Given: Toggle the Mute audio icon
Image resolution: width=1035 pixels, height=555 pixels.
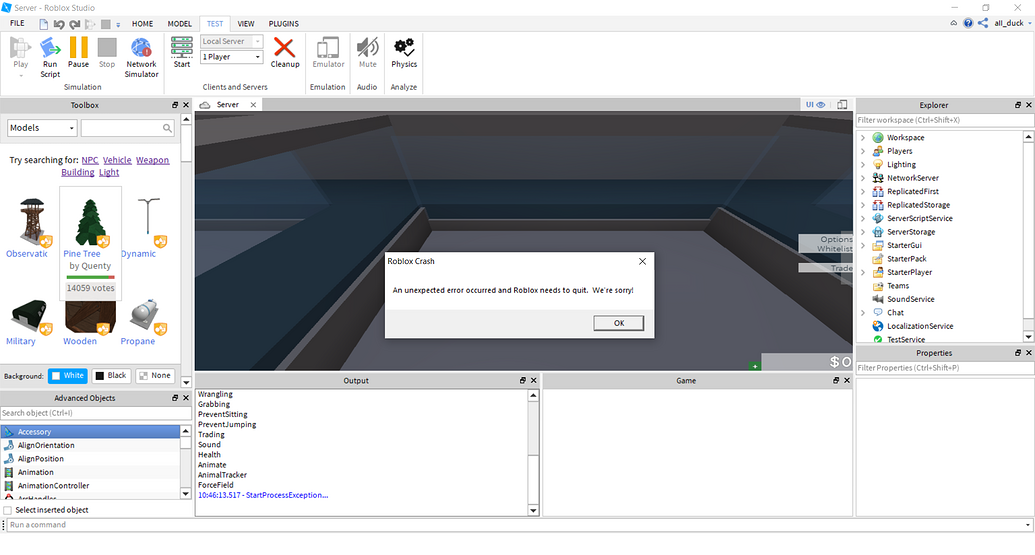Looking at the screenshot, I should click(368, 48).
